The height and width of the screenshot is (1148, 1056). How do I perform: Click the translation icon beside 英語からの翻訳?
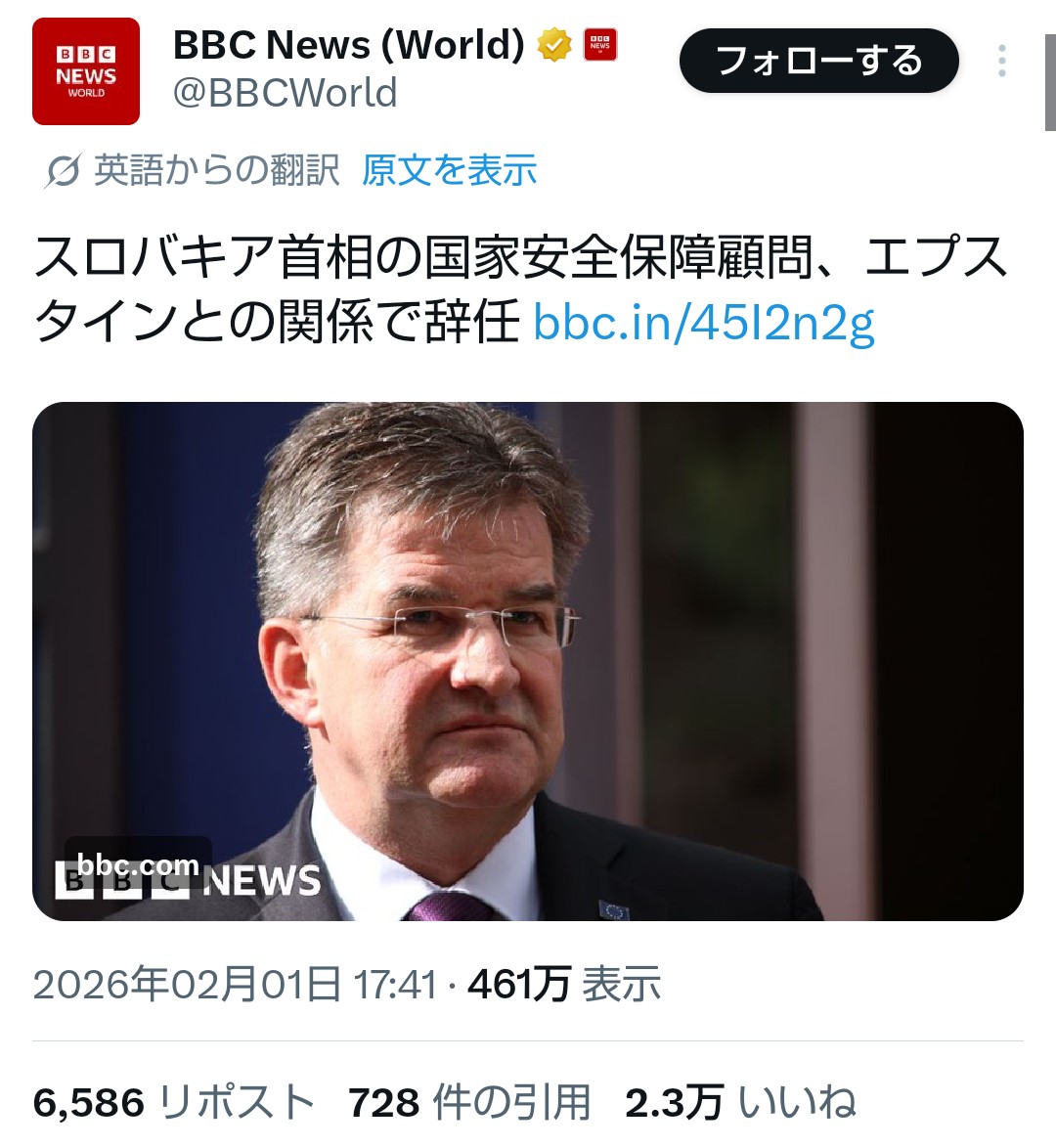[63, 172]
